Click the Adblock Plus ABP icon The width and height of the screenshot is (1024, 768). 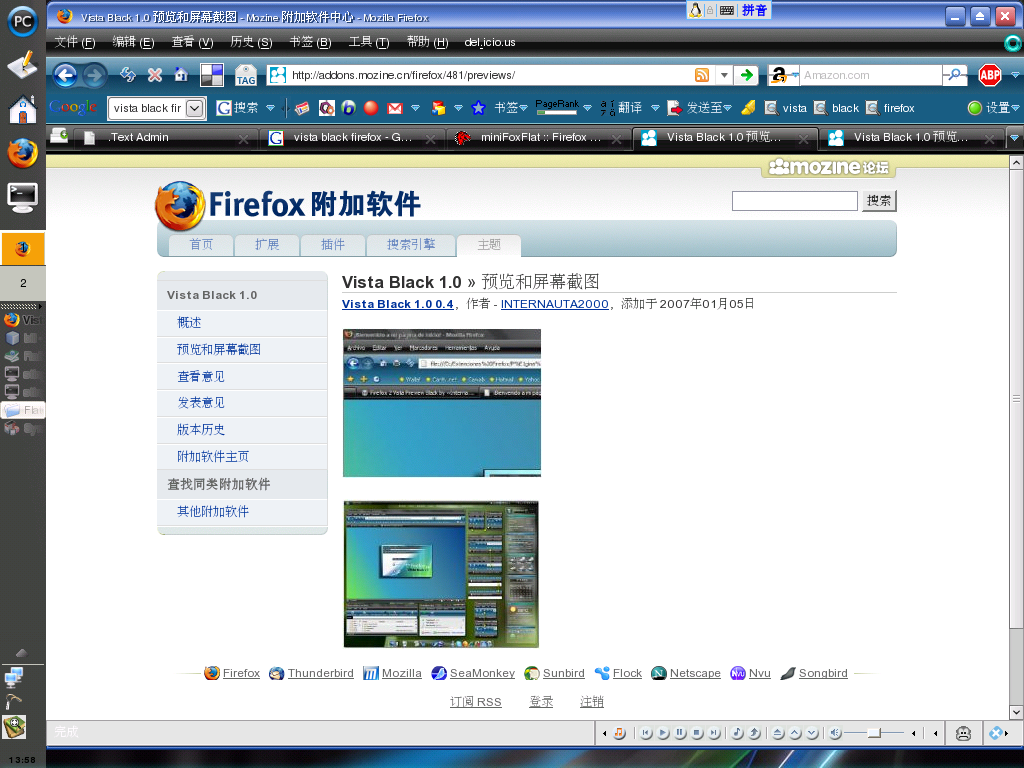[989, 75]
